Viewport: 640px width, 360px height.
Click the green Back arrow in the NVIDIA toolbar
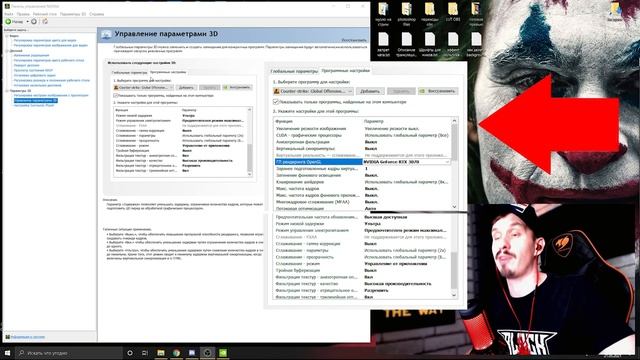coord(8,21)
